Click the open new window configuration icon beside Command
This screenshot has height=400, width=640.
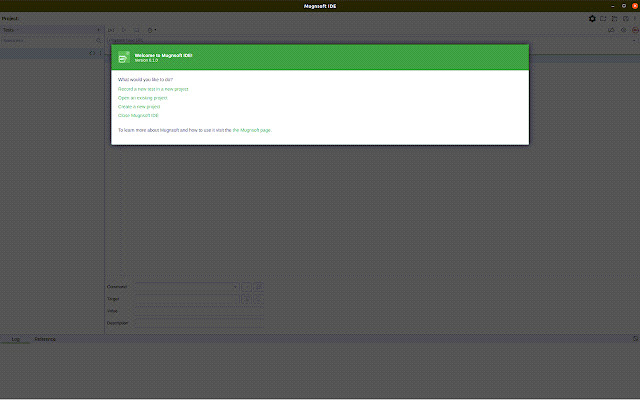[x=258, y=287]
